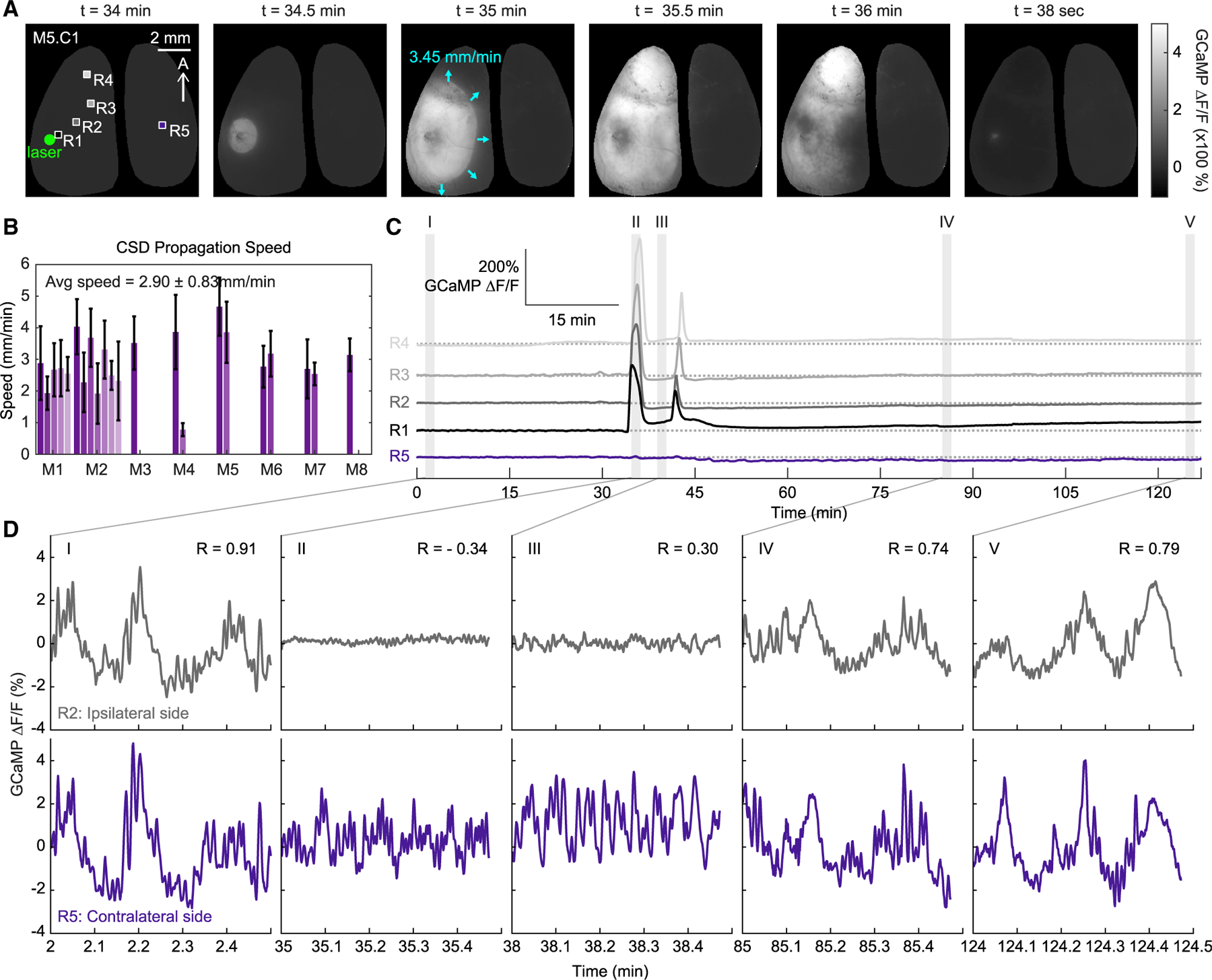Click the R4 trace label in panel C
Screen dimensions: 1212x980
coord(399,343)
